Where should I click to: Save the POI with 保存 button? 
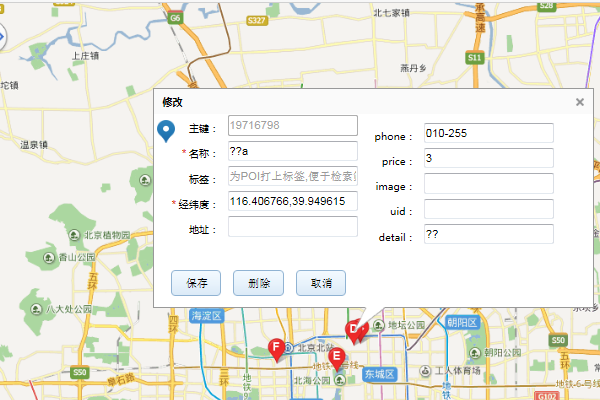coord(196,283)
